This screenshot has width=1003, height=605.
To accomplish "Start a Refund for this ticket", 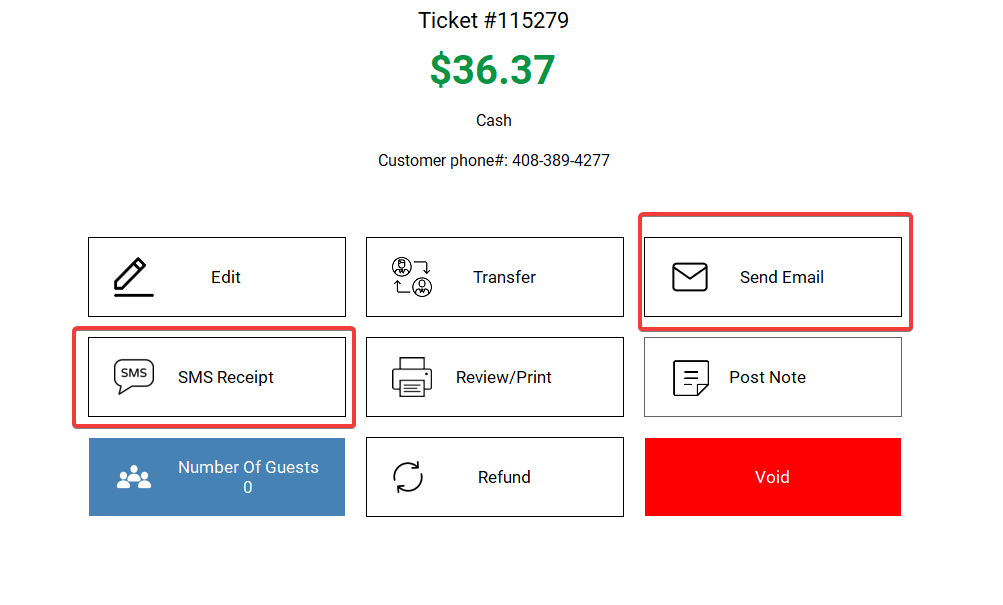I will [x=494, y=477].
